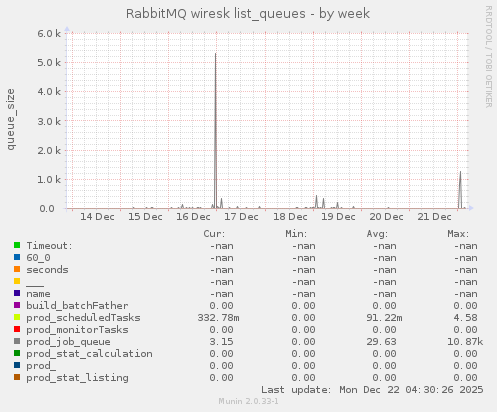Click the Munin 2.0.33-1 version footer
Image resolution: width=497 pixels, height=412 pixels.
pos(248,401)
